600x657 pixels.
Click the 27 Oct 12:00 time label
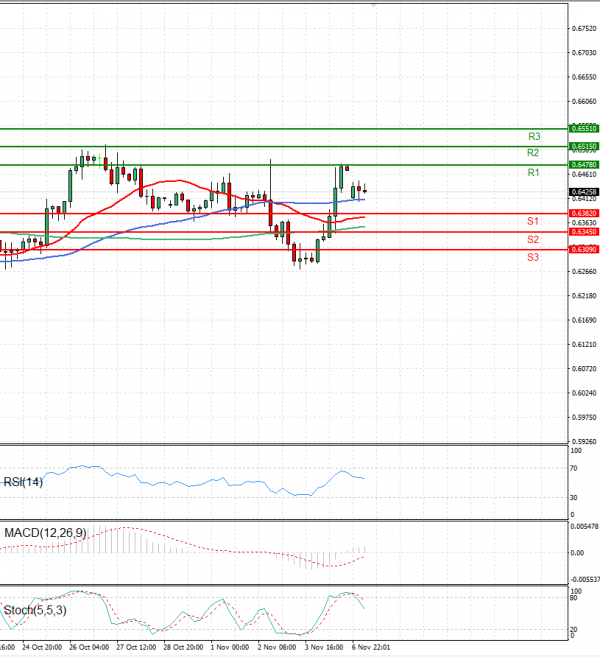(x=136, y=647)
